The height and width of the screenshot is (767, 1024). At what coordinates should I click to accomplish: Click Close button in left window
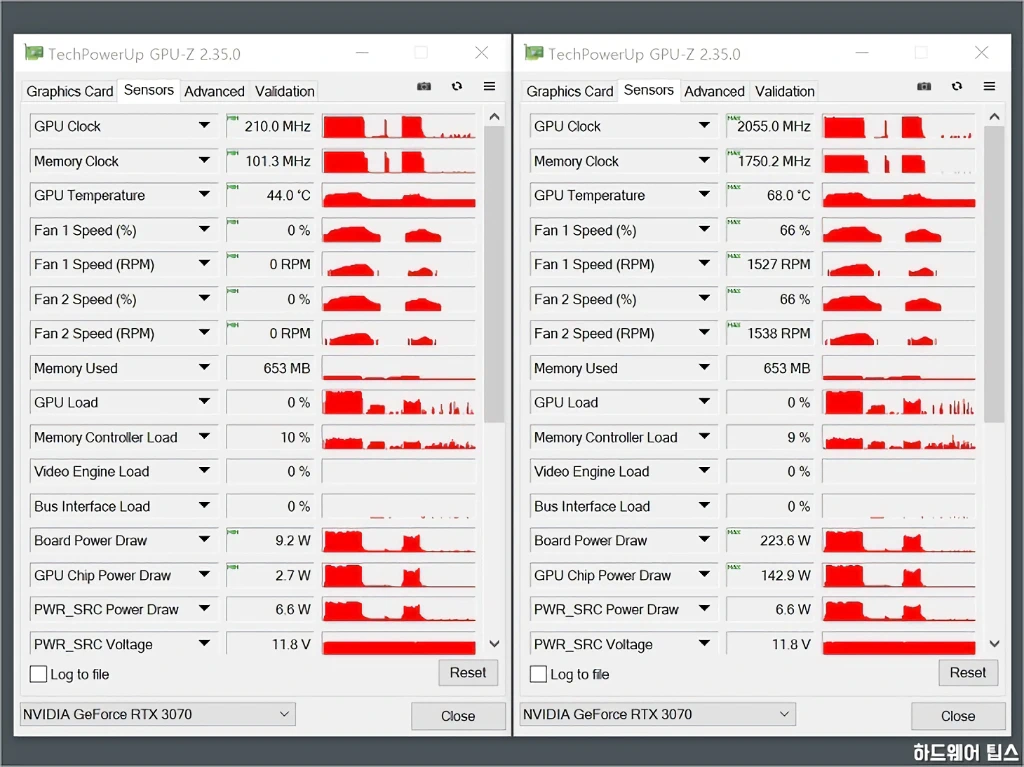click(x=458, y=716)
